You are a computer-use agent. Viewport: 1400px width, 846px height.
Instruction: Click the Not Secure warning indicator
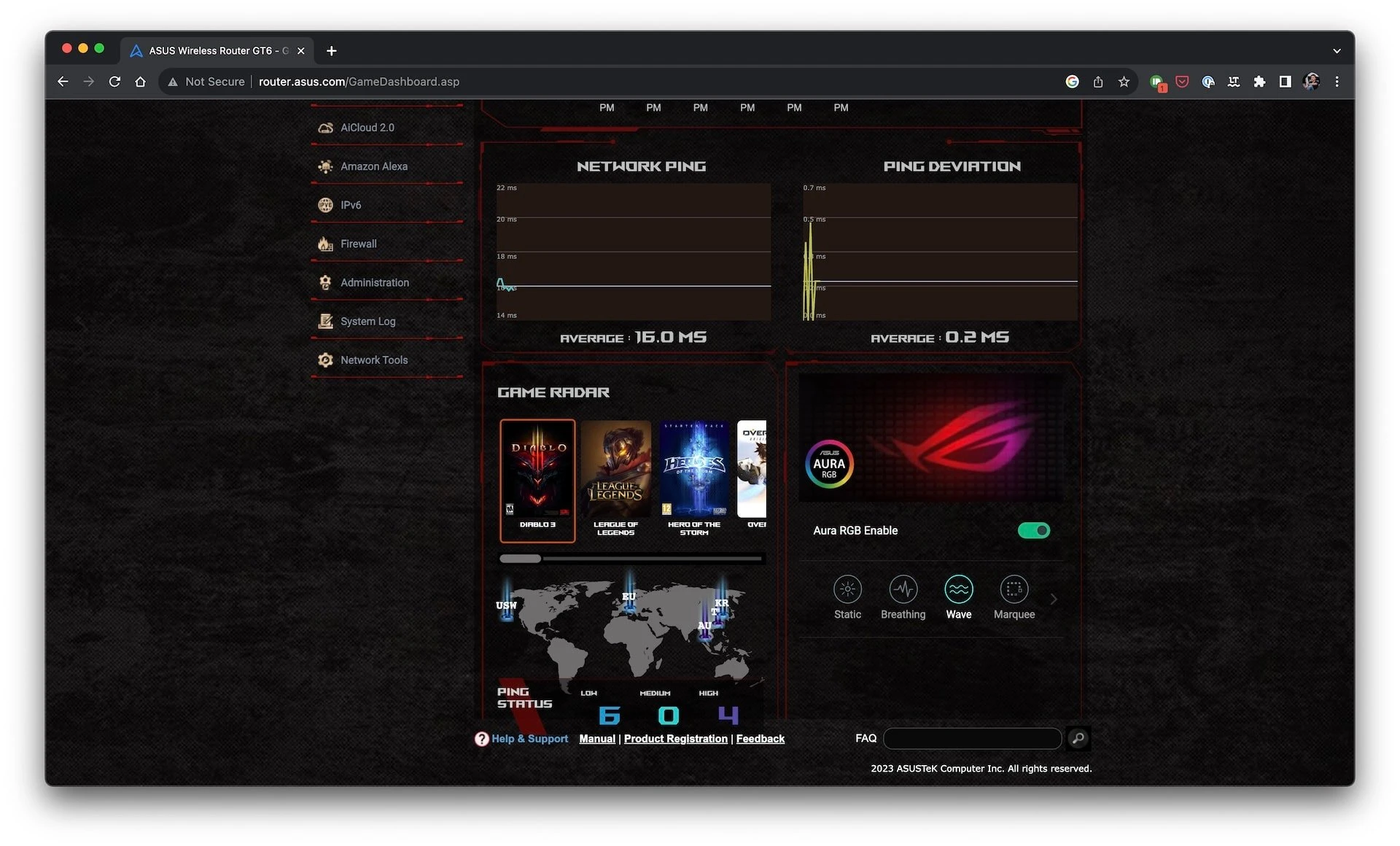click(206, 82)
